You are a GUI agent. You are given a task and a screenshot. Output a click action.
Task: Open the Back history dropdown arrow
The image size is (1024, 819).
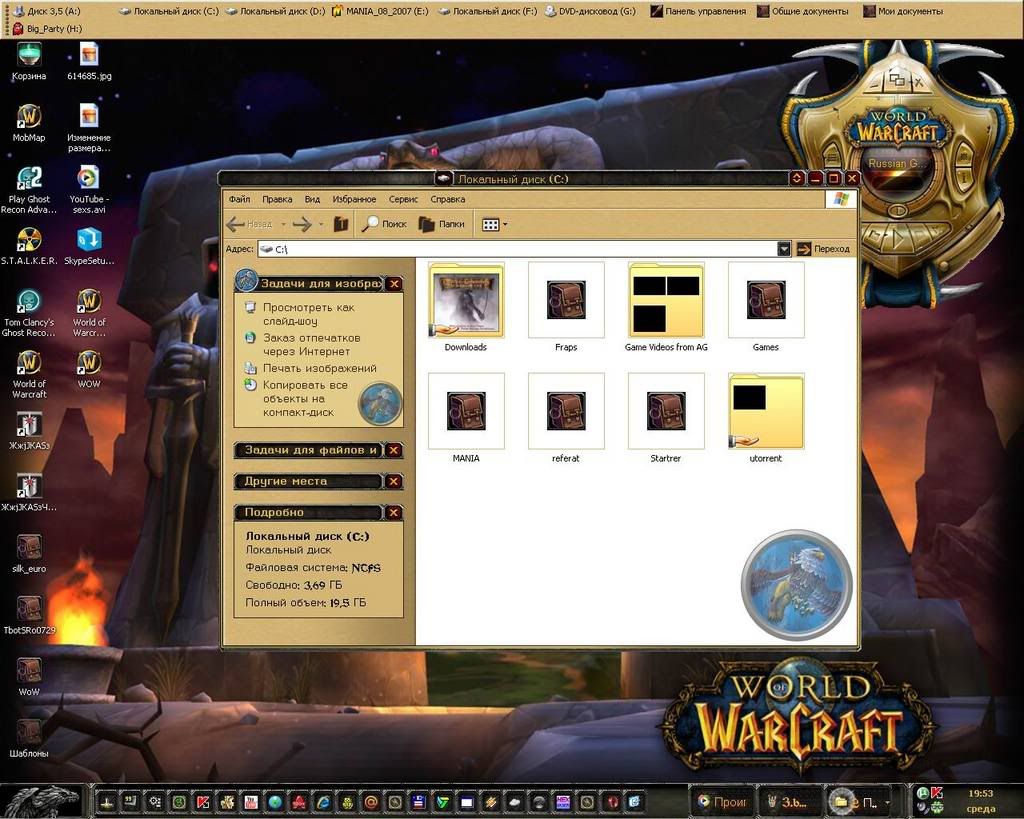tap(283, 225)
